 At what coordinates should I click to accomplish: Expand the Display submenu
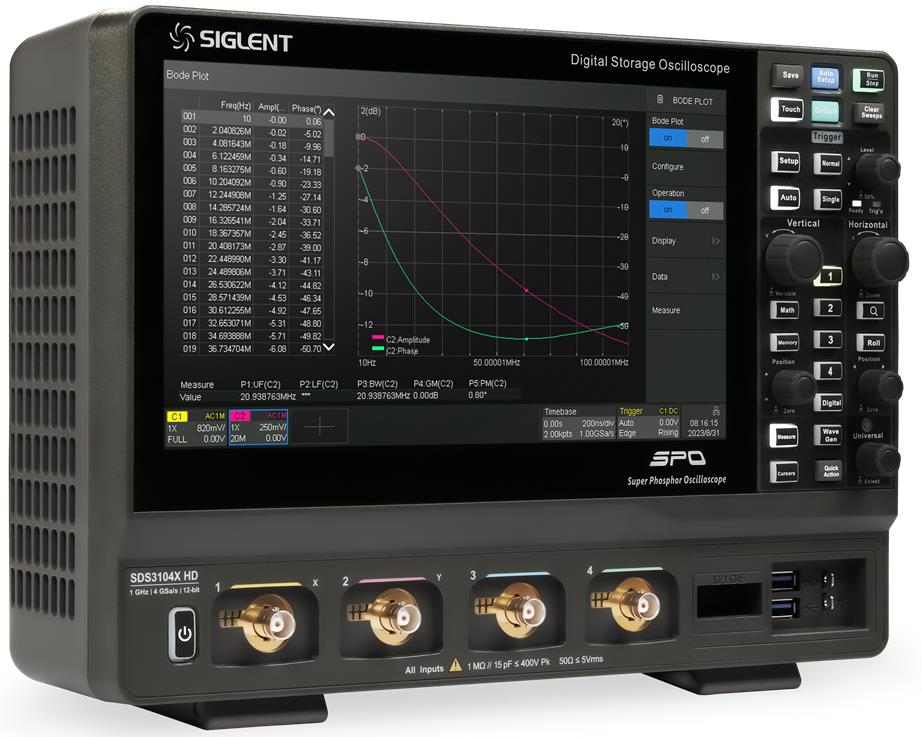[x=686, y=241]
